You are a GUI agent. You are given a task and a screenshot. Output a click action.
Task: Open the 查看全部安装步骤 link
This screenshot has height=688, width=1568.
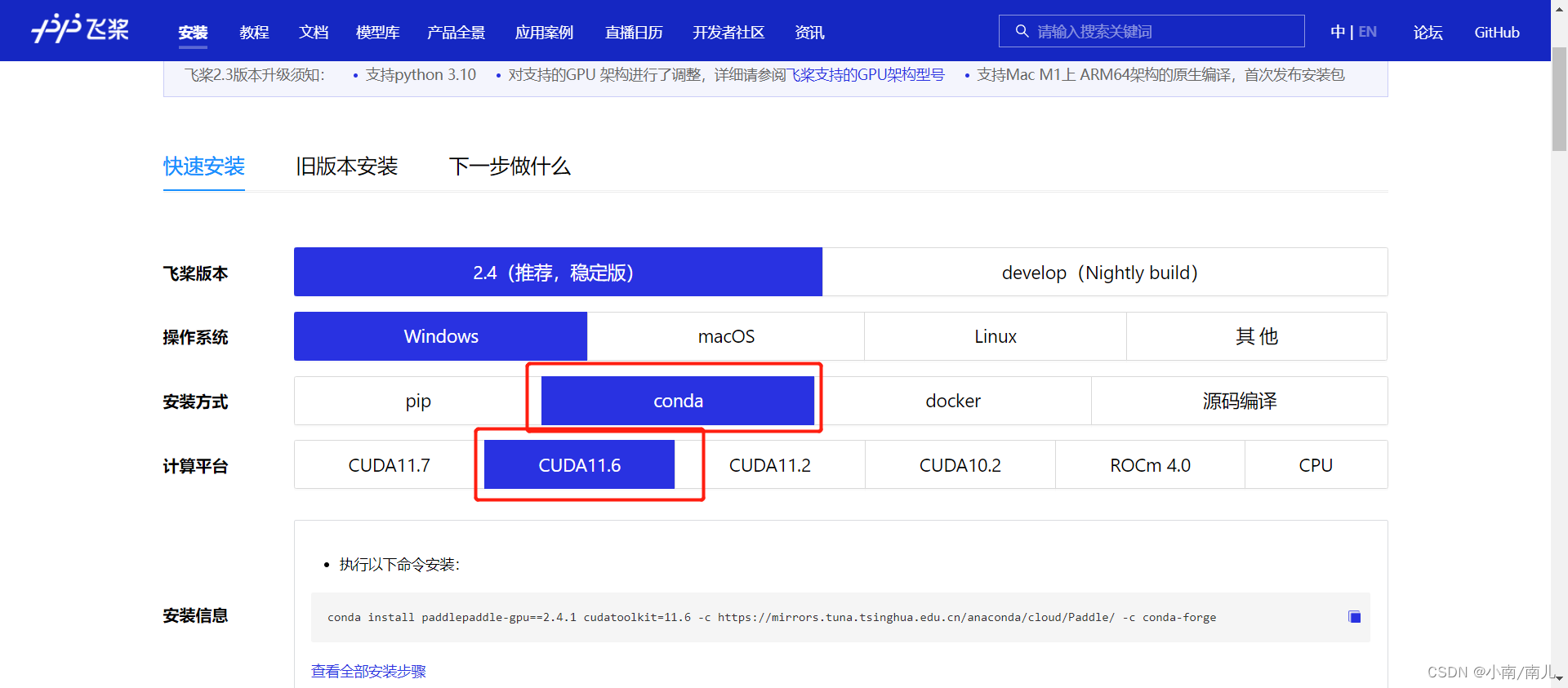click(x=368, y=671)
